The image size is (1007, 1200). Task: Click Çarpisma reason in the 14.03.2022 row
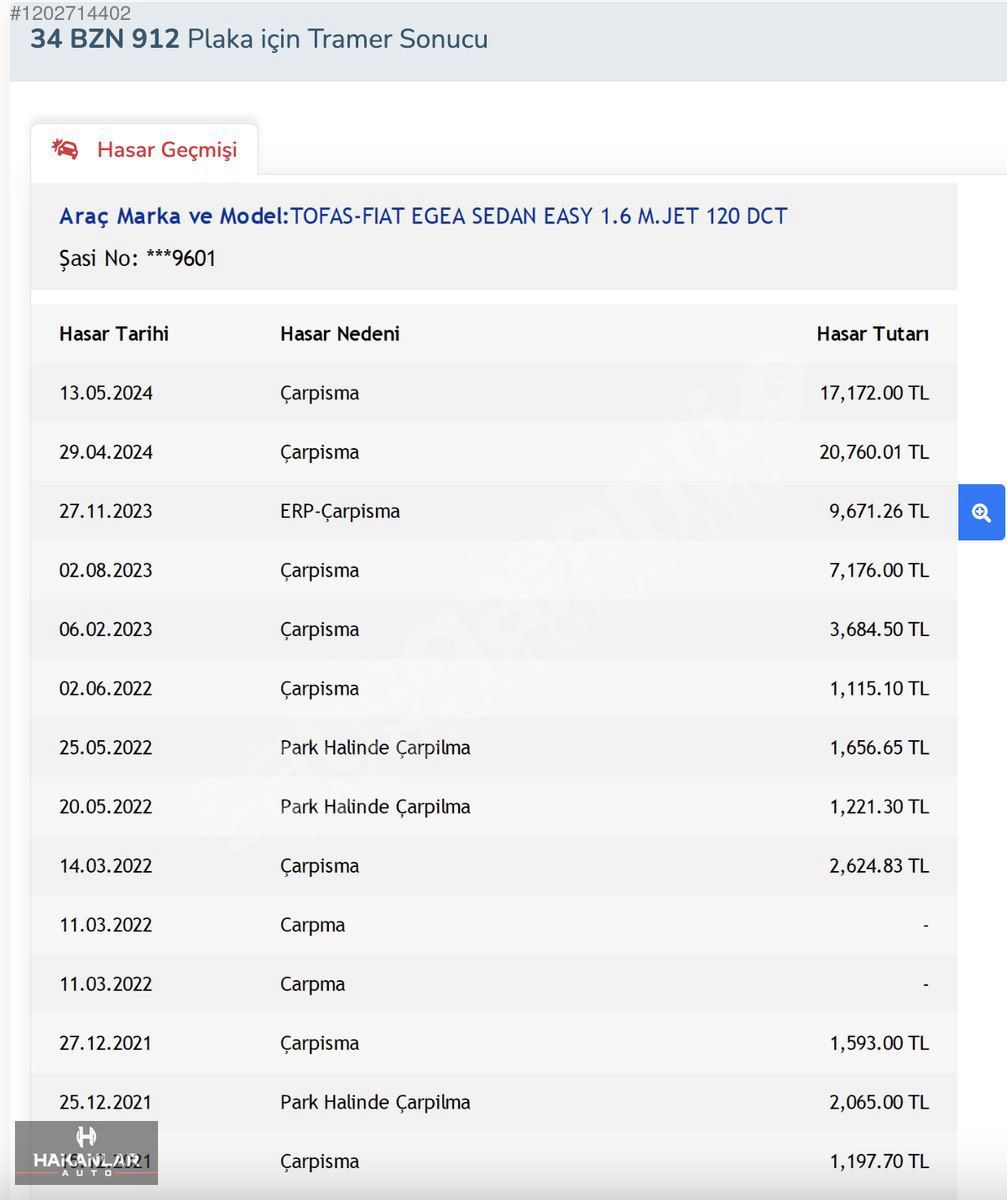[x=320, y=865]
